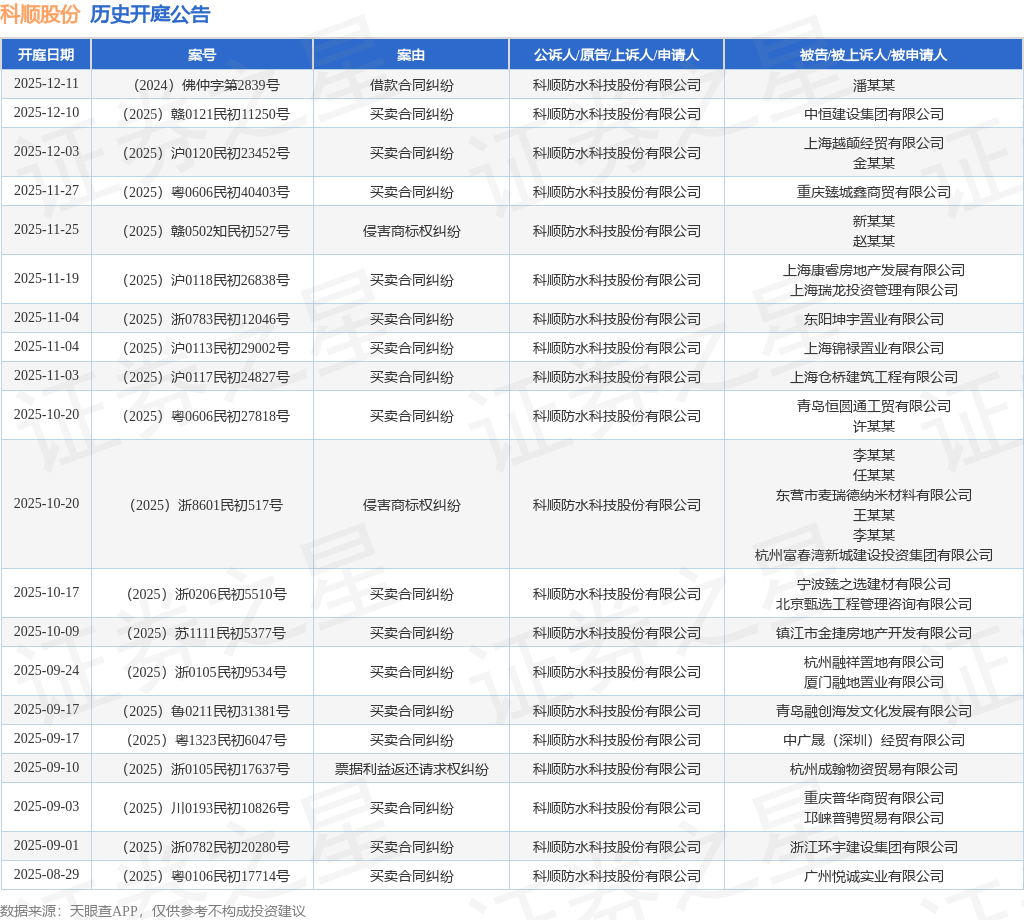Click the 借款合同纠纷 cause cell
This screenshot has height=920, width=1024.
pos(411,86)
